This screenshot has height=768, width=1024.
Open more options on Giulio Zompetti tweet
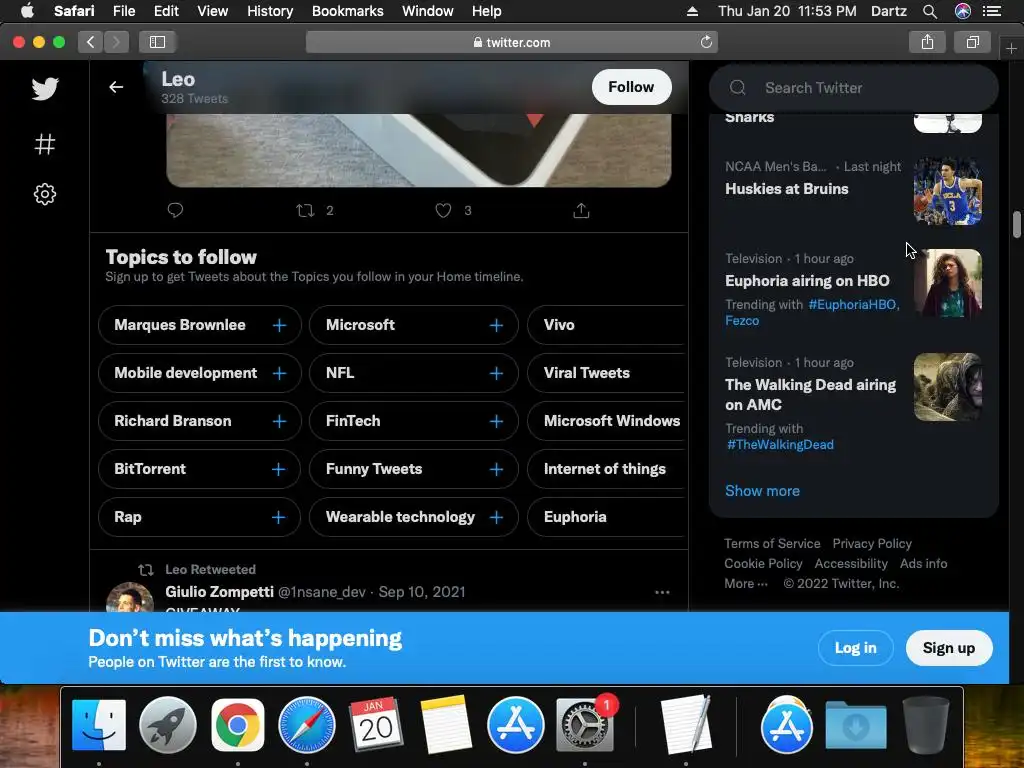[x=662, y=592]
